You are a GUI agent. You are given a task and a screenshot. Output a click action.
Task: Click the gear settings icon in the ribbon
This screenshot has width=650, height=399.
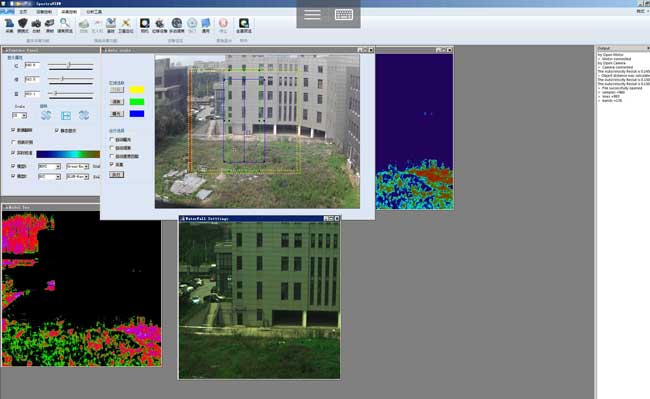(160, 23)
